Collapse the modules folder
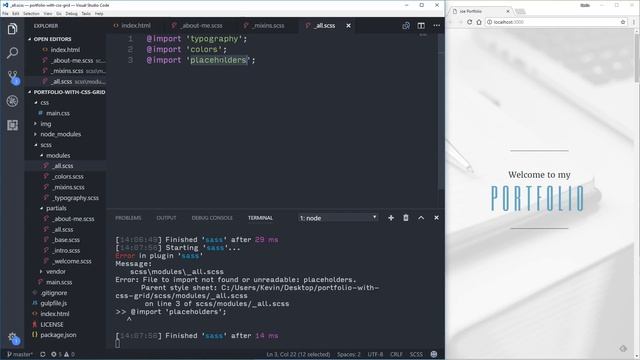Image resolution: width=640 pixels, height=360 pixels. [58, 156]
